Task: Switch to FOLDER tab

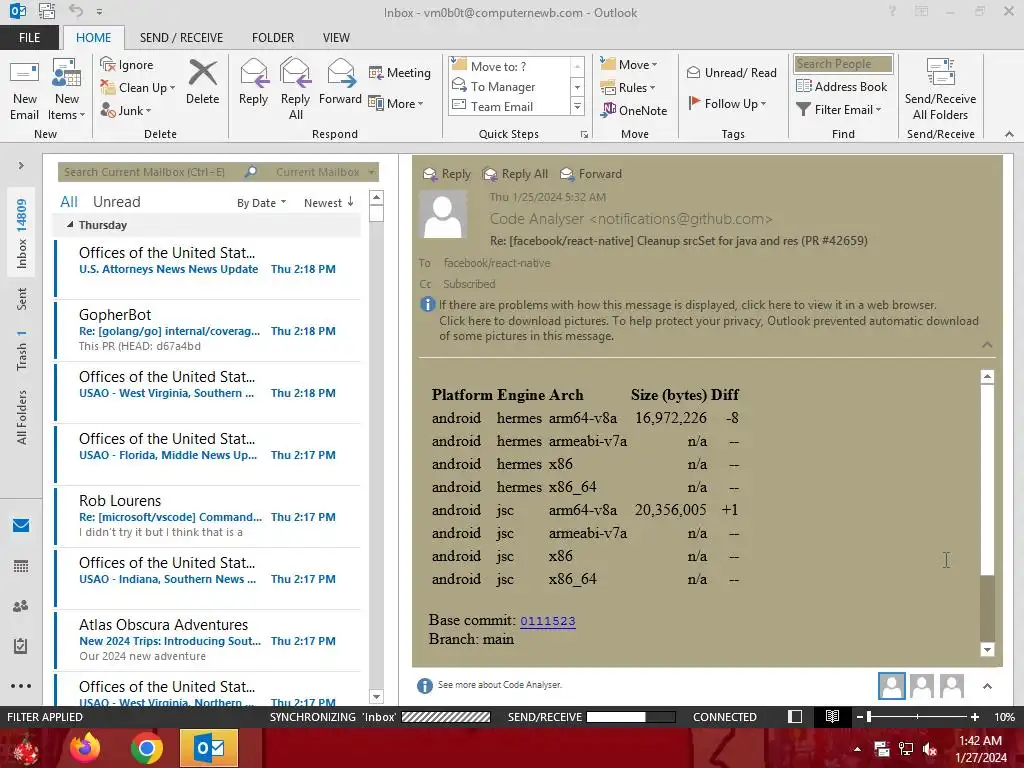Action: pos(273,38)
